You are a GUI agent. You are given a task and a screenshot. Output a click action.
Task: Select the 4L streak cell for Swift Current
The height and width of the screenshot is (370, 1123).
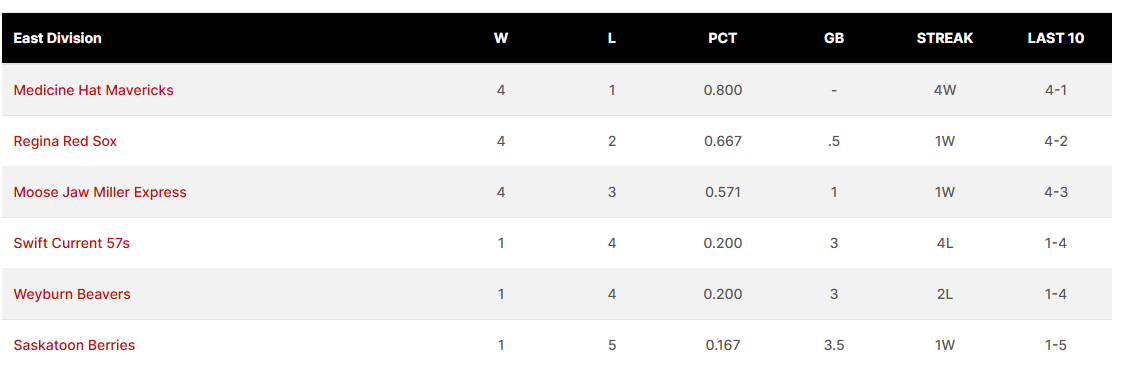945,243
